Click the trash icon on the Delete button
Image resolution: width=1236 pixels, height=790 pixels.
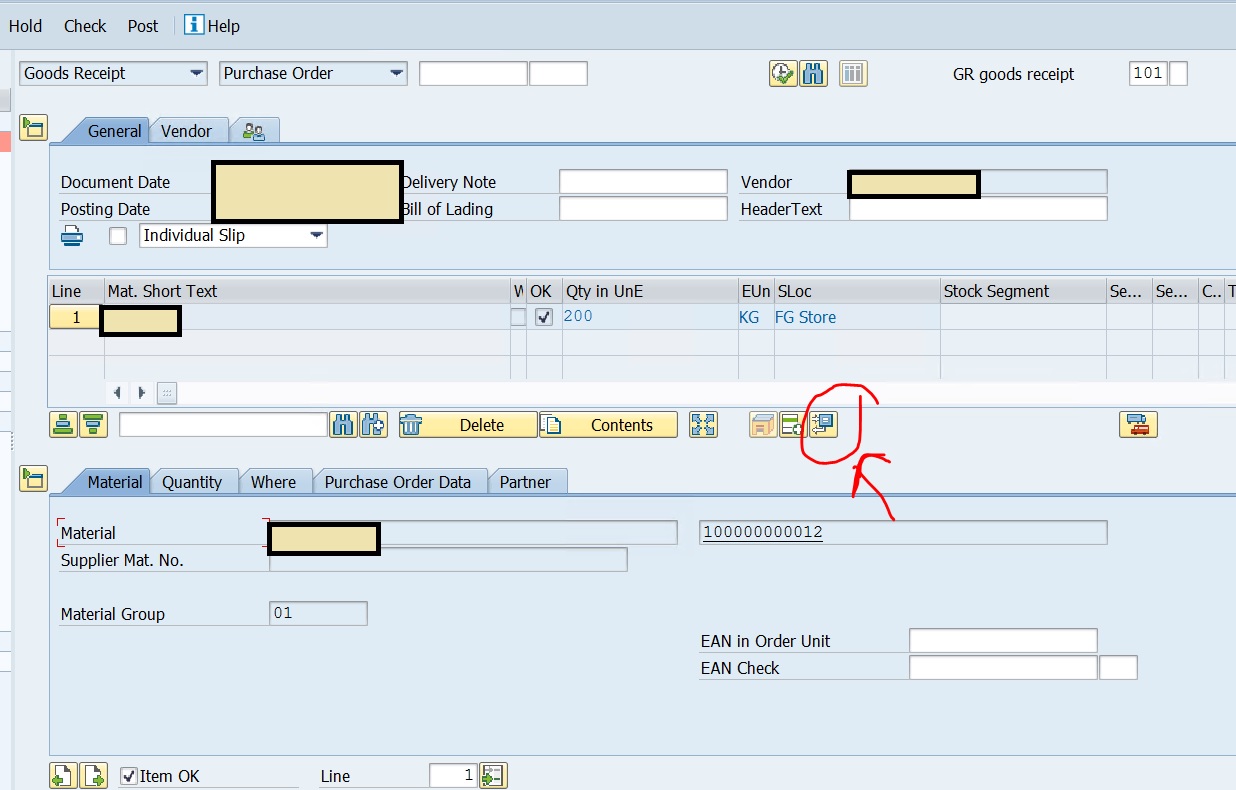pos(411,425)
